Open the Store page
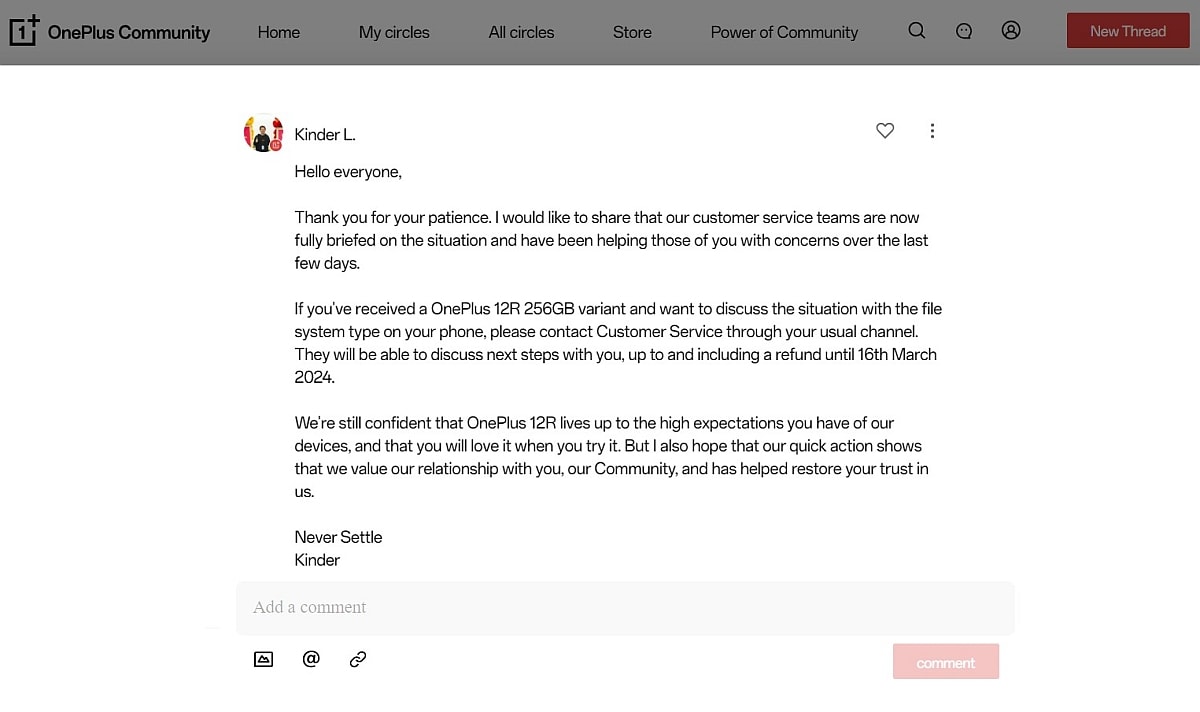1200x712 pixels. point(632,32)
